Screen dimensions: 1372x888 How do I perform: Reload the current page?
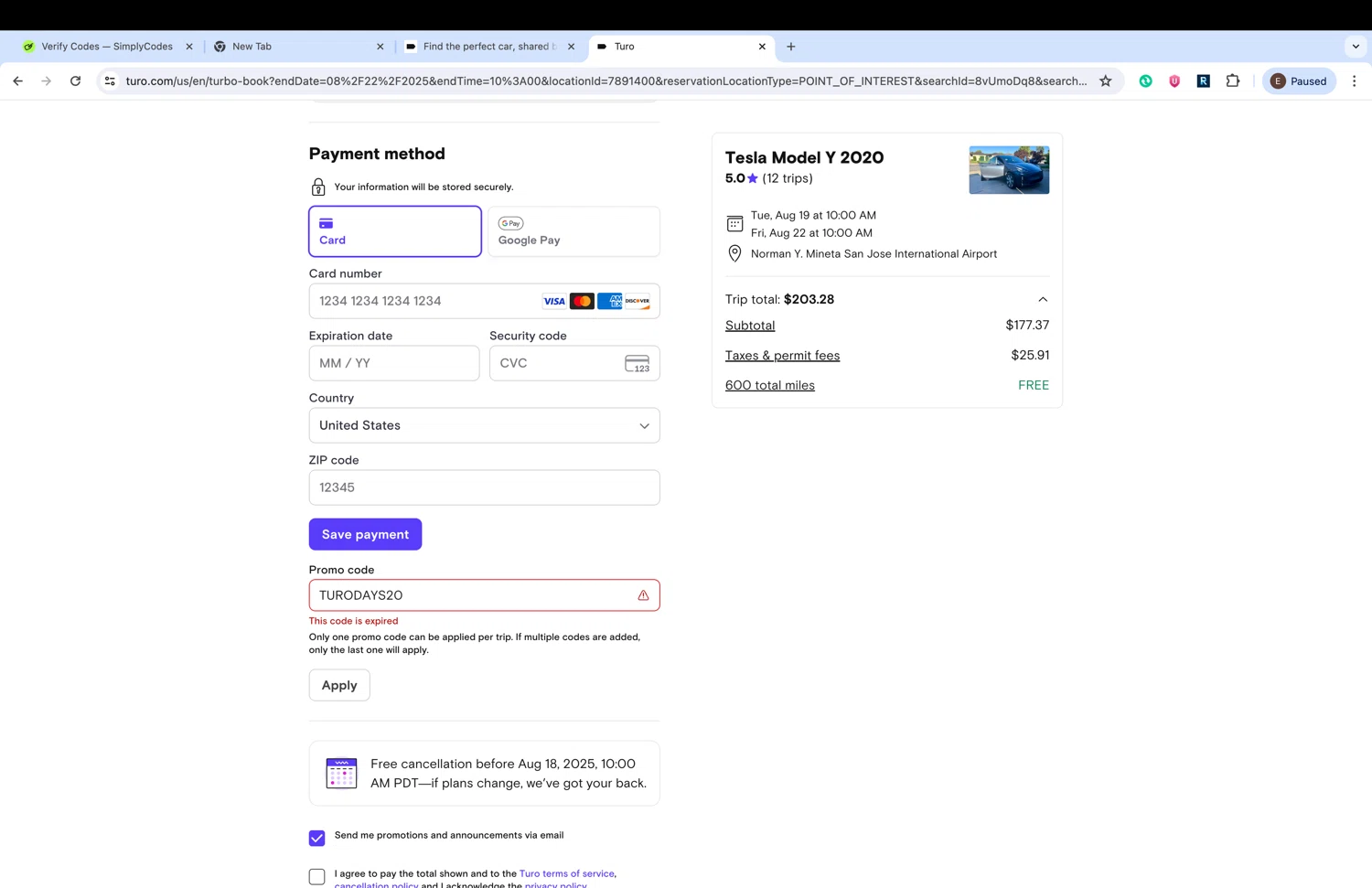(x=76, y=81)
